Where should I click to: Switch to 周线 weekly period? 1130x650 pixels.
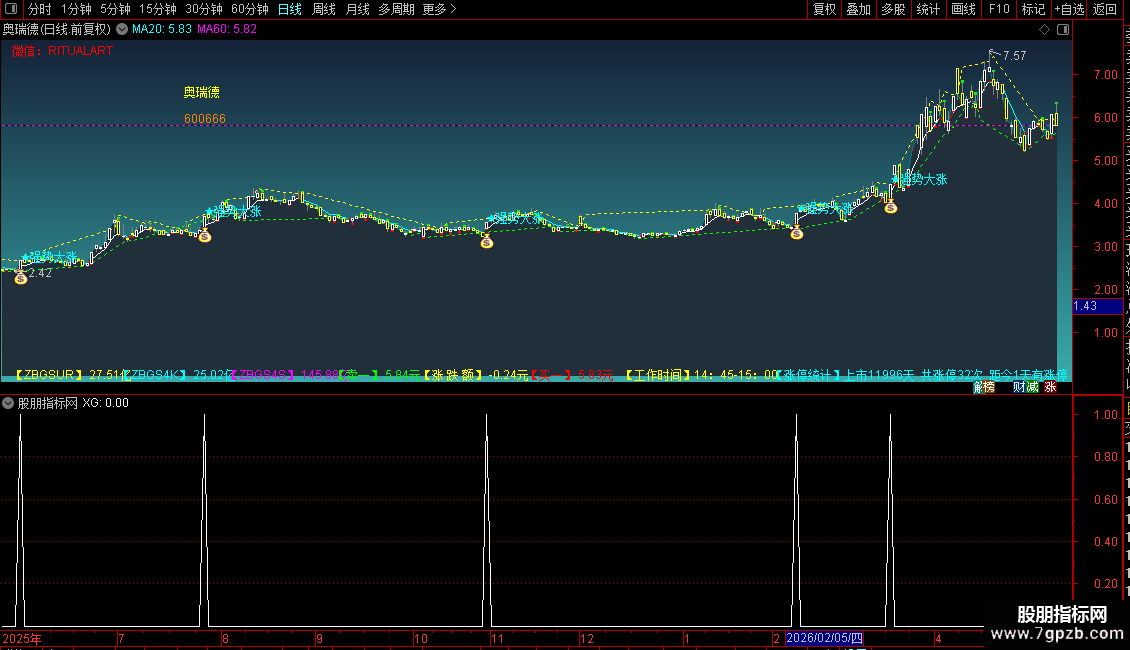click(x=324, y=9)
